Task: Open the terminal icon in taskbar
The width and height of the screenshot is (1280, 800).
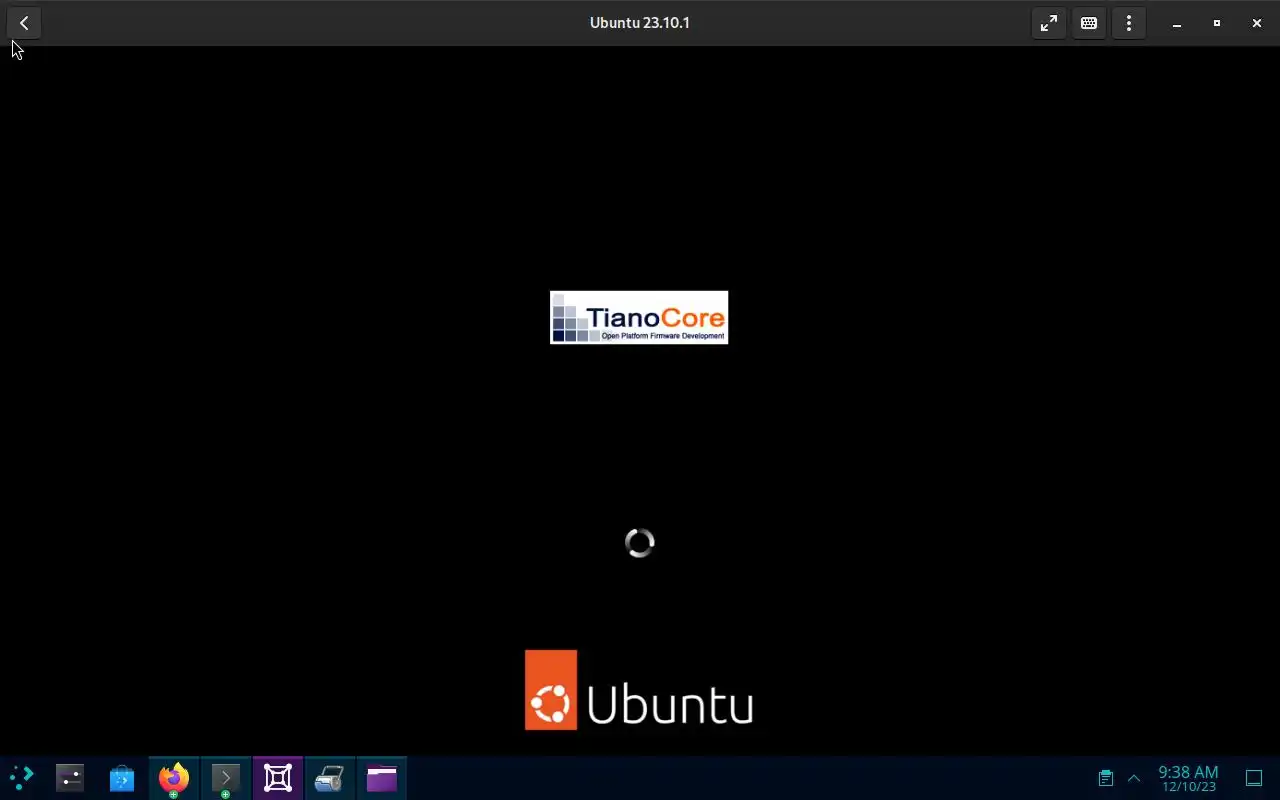Action: (x=226, y=778)
